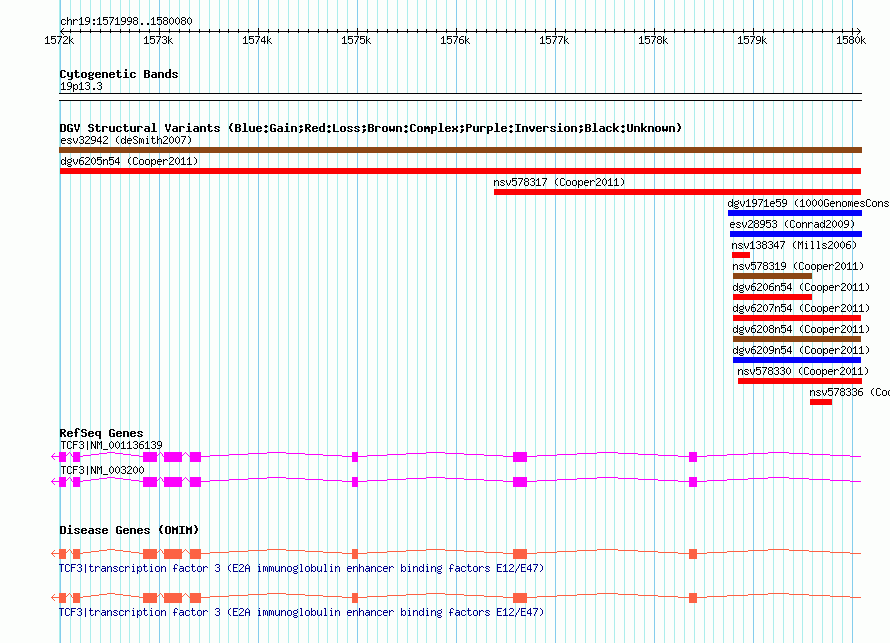Click the 19p13.3 band label
This screenshot has height=643, width=890.
pos(81,86)
